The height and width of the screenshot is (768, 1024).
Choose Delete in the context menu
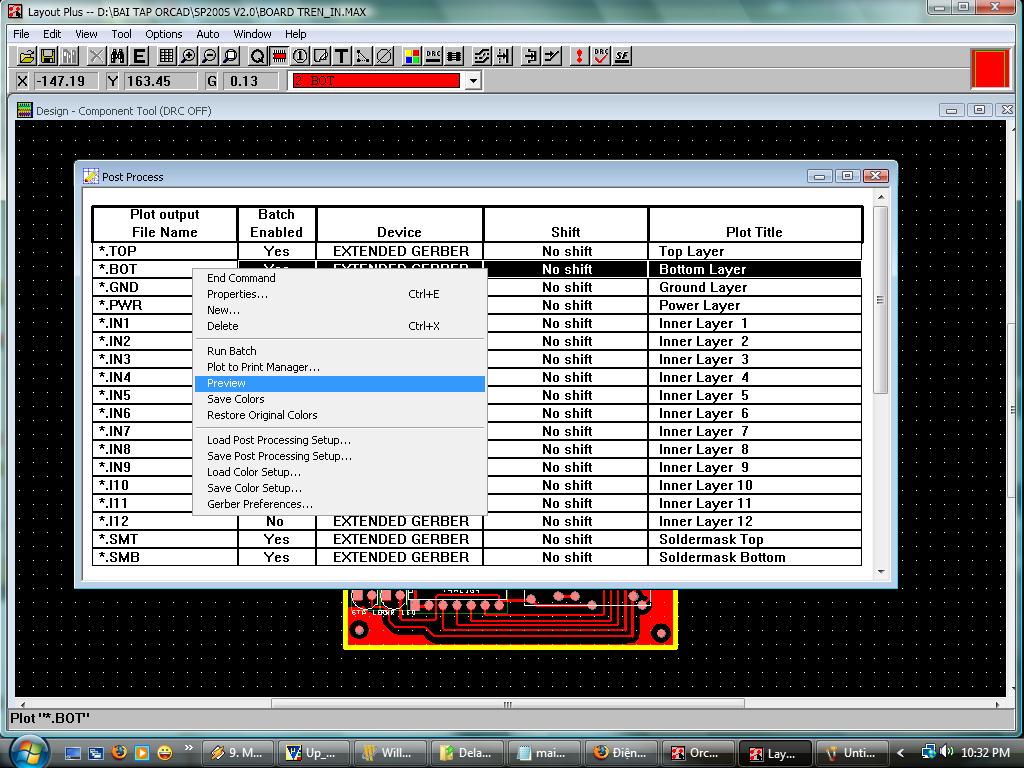[340, 326]
